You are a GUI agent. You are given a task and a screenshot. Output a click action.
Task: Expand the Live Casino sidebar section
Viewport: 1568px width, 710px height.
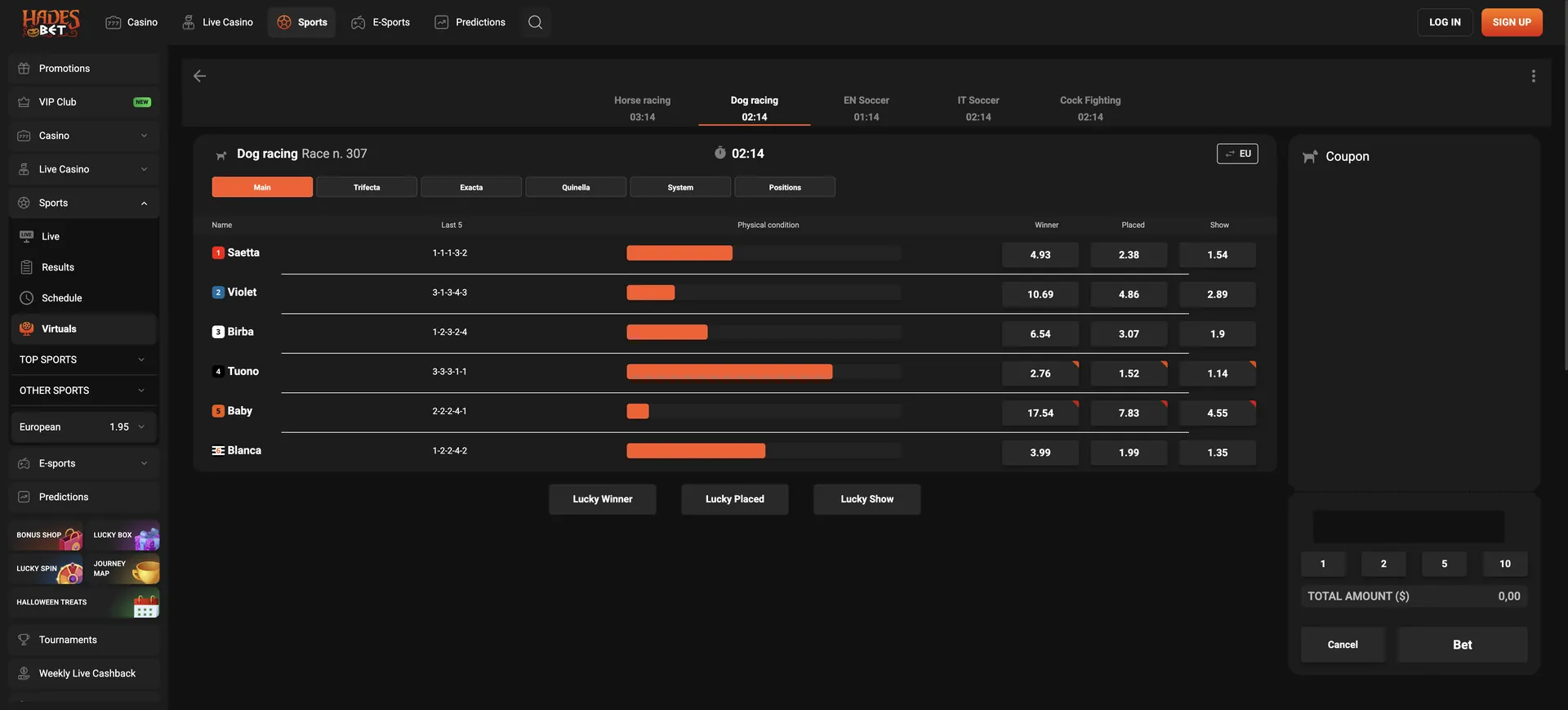click(x=84, y=169)
